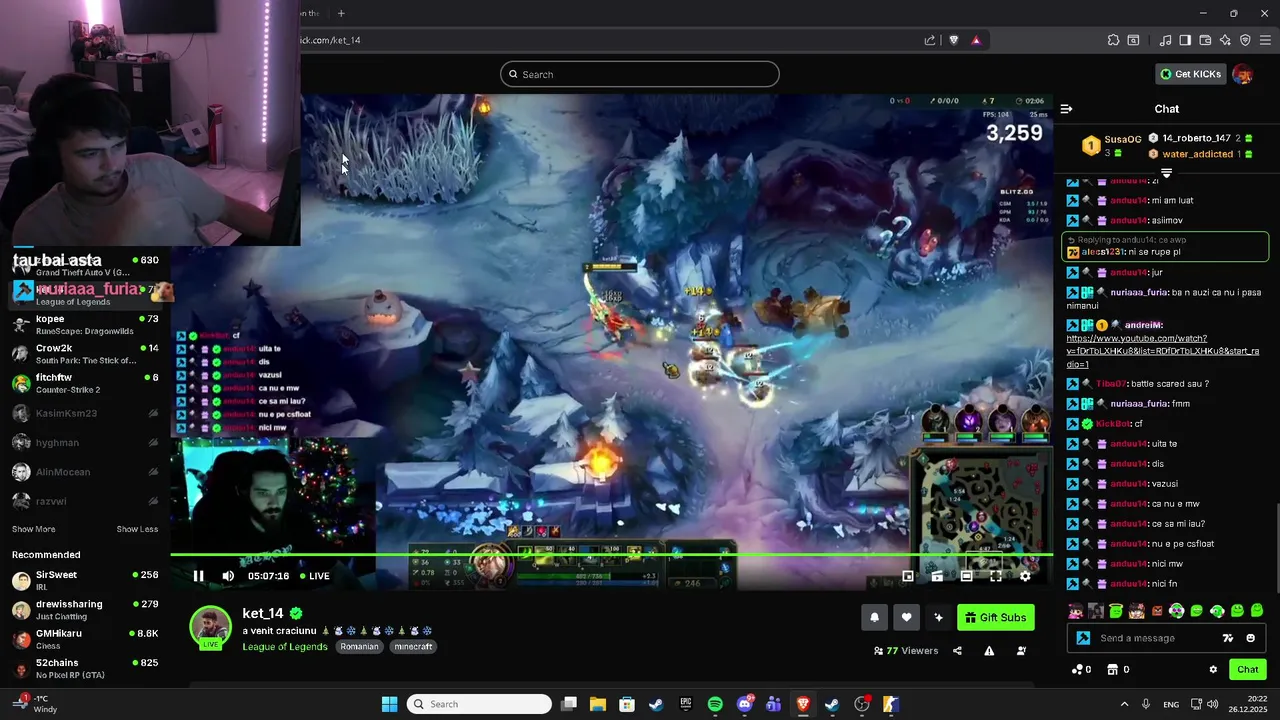Open the YouTube link in chat

click(1163, 352)
